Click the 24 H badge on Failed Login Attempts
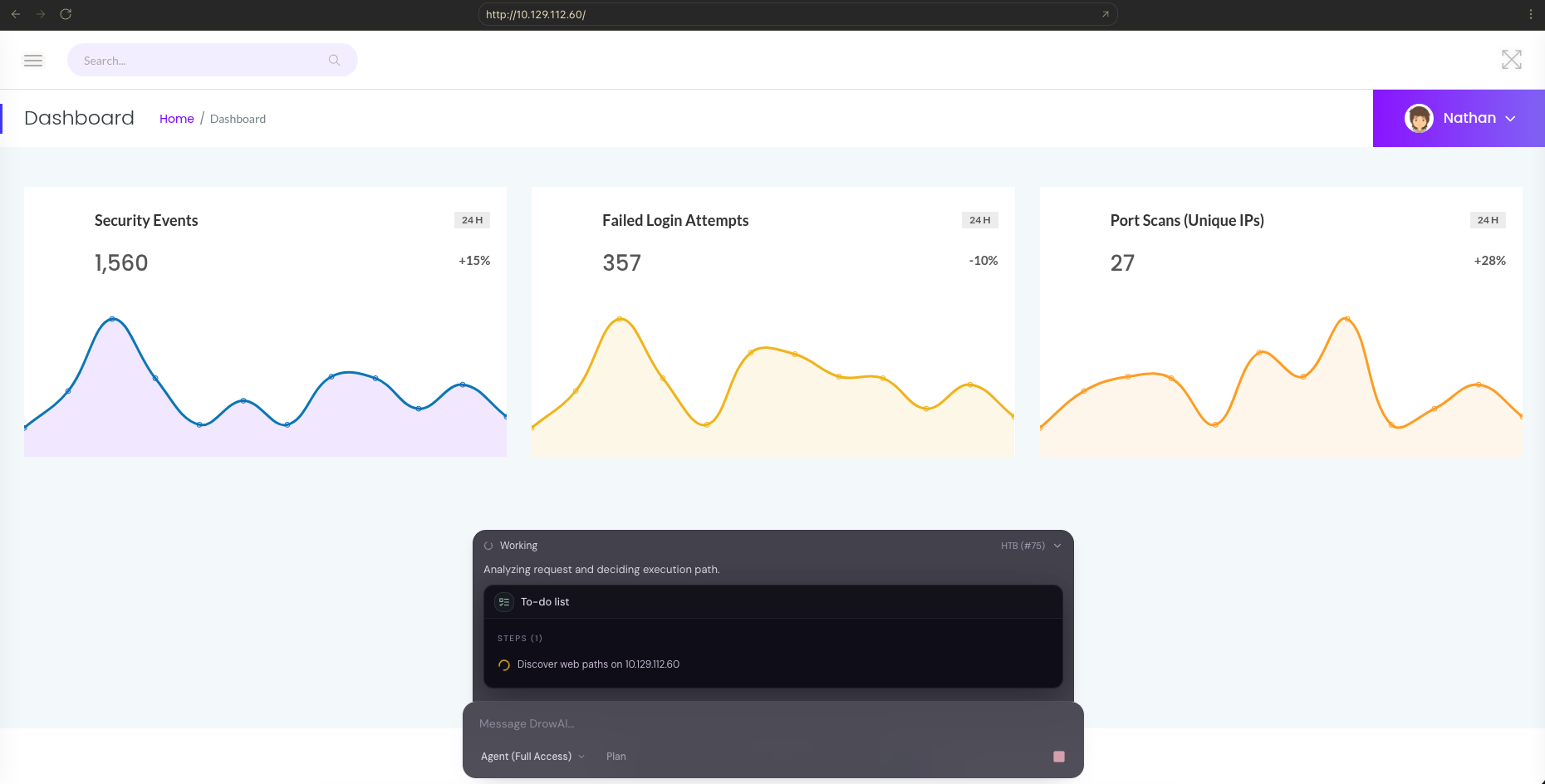 (980, 220)
